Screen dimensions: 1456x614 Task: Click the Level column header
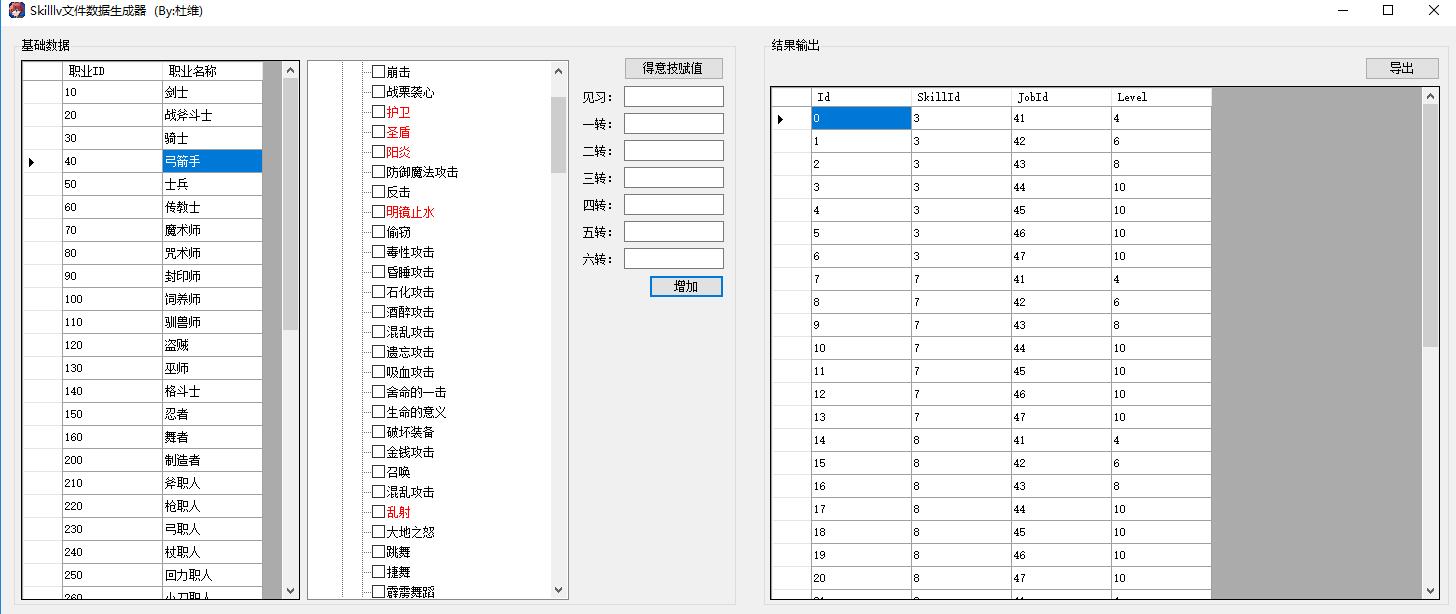1161,97
